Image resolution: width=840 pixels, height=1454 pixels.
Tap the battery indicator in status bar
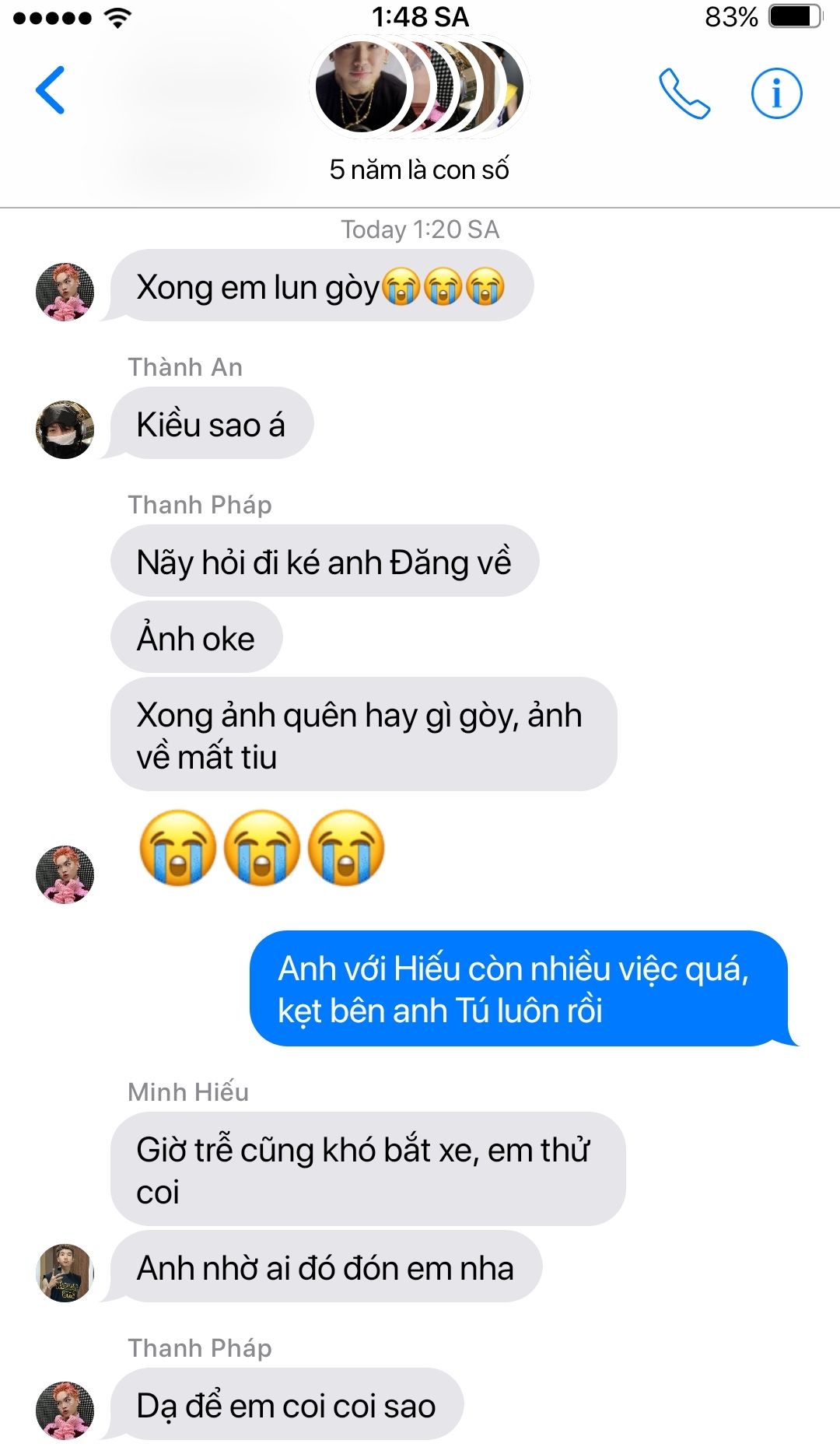[796, 16]
